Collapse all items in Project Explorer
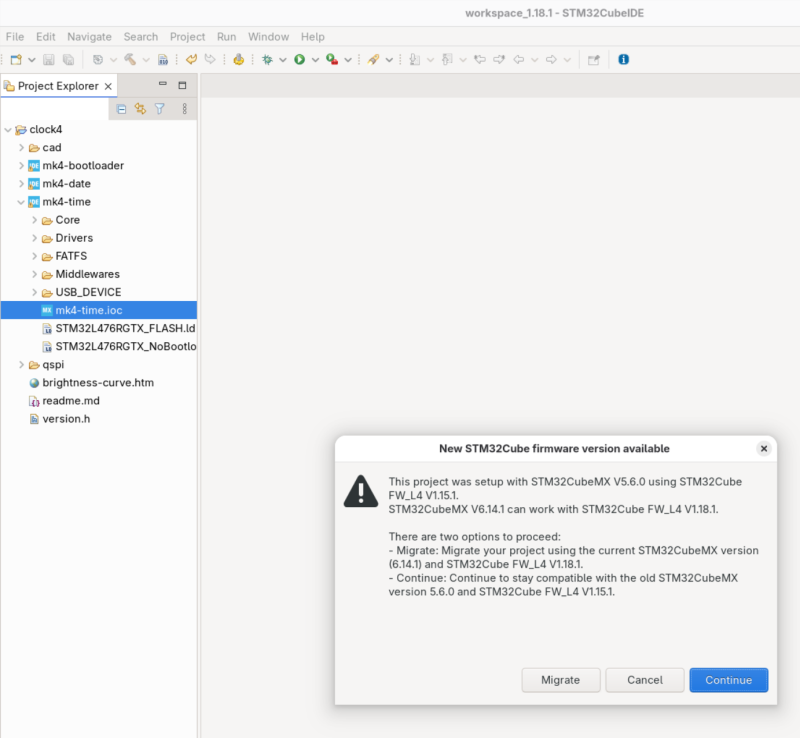This screenshot has width=800, height=738. click(121, 109)
